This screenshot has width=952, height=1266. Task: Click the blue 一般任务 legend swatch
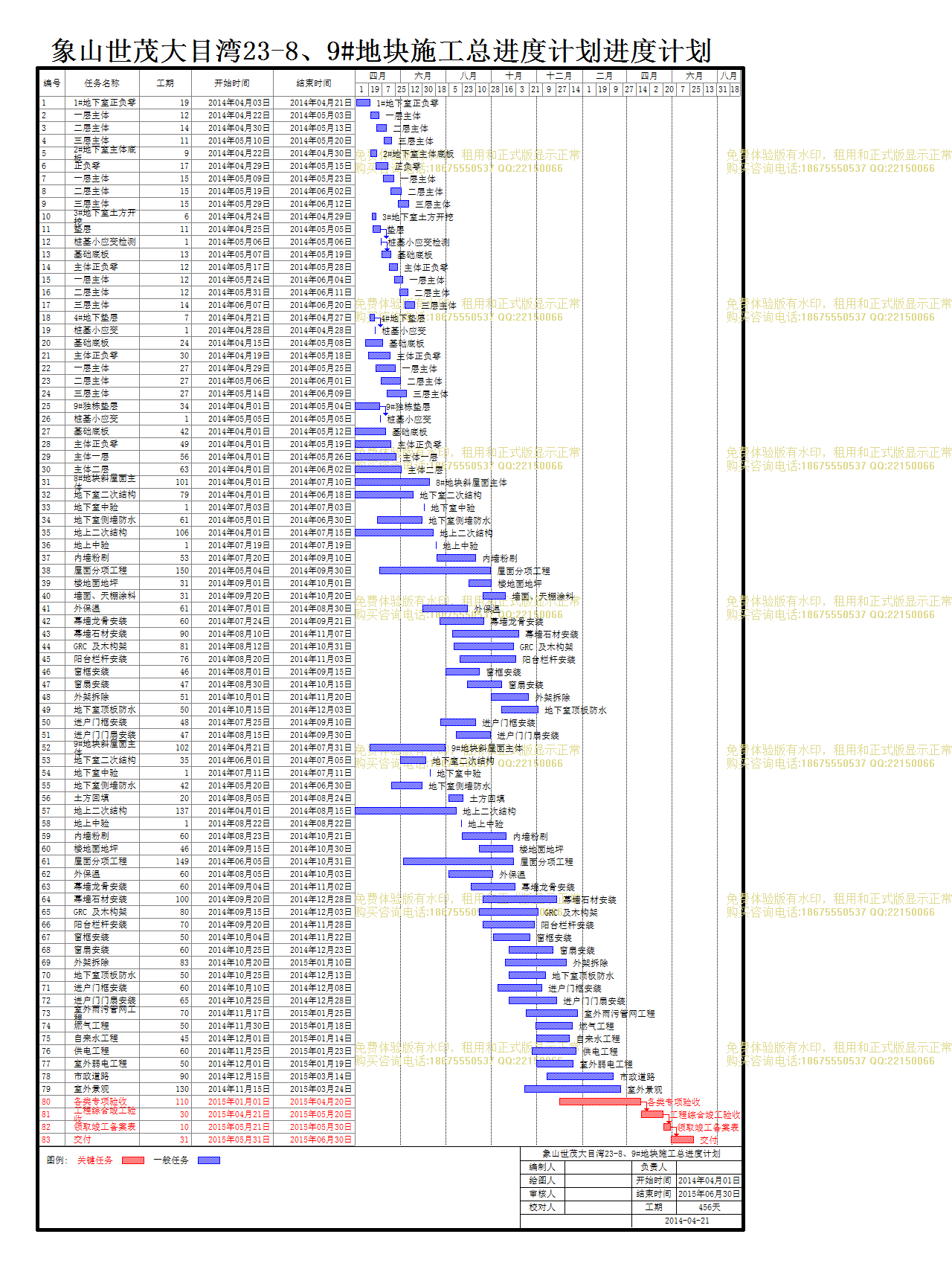[x=209, y=1160]
